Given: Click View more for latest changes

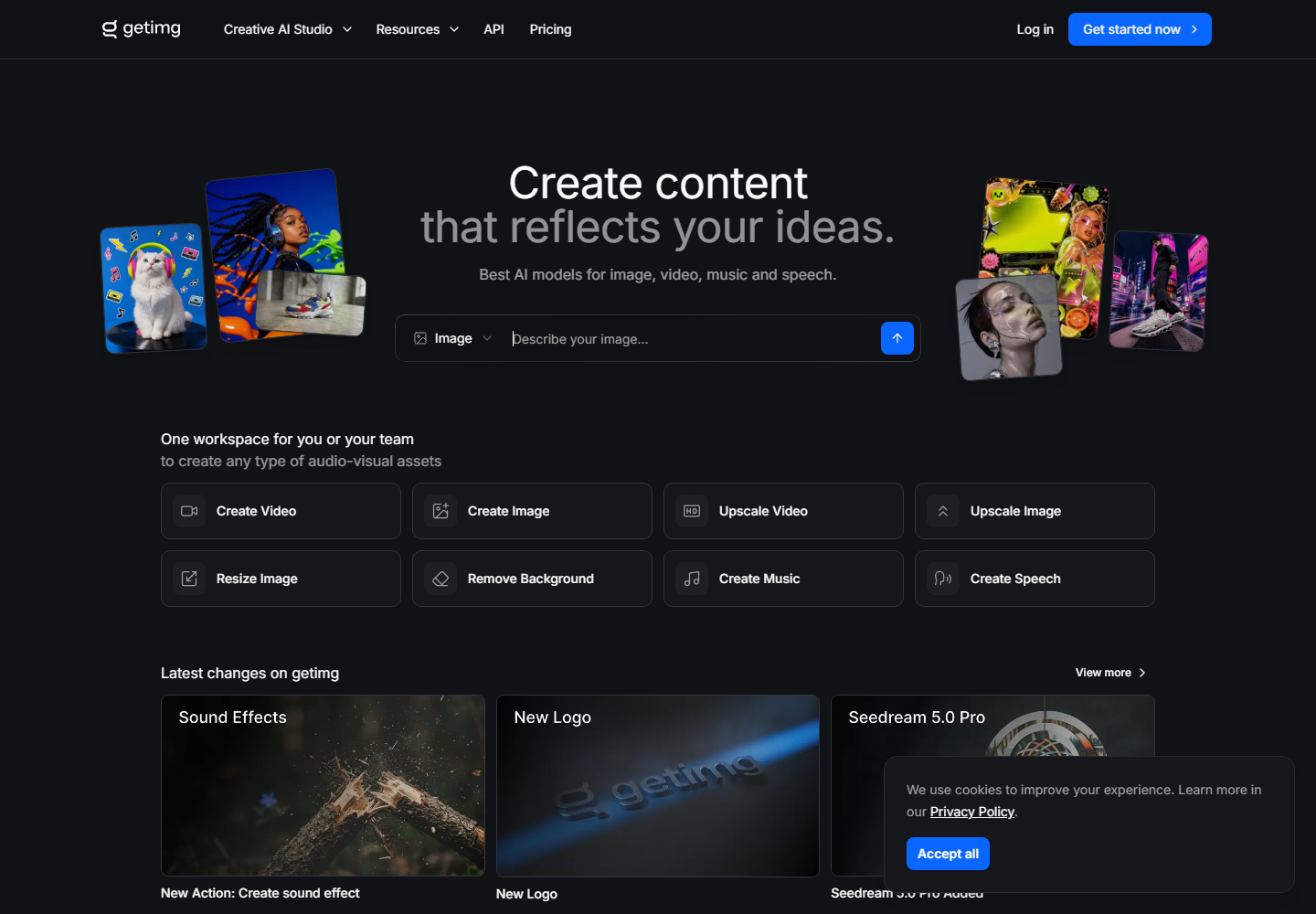Looking at the screenshot, I should coord(1110,673).
